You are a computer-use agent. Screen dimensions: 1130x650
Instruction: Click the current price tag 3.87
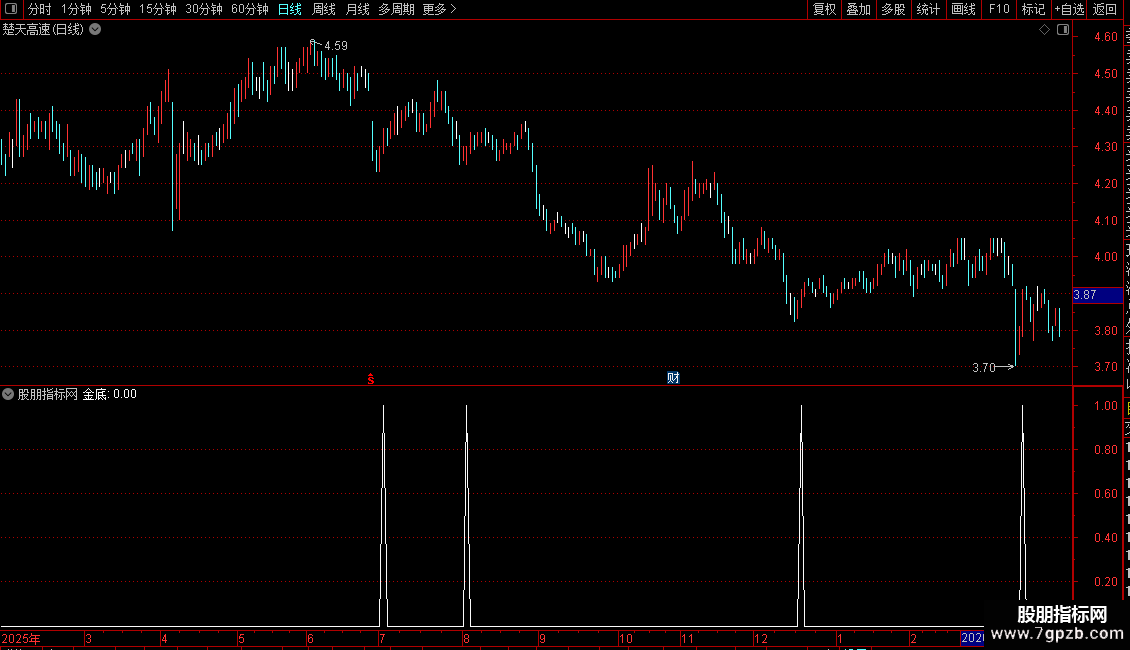click(x=1097, y=295)
